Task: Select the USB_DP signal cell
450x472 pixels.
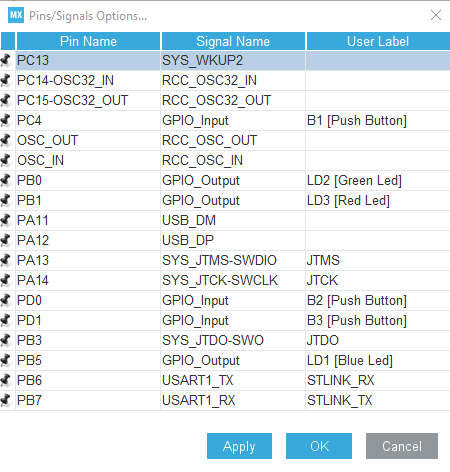Action: click(x=233, y=240)
